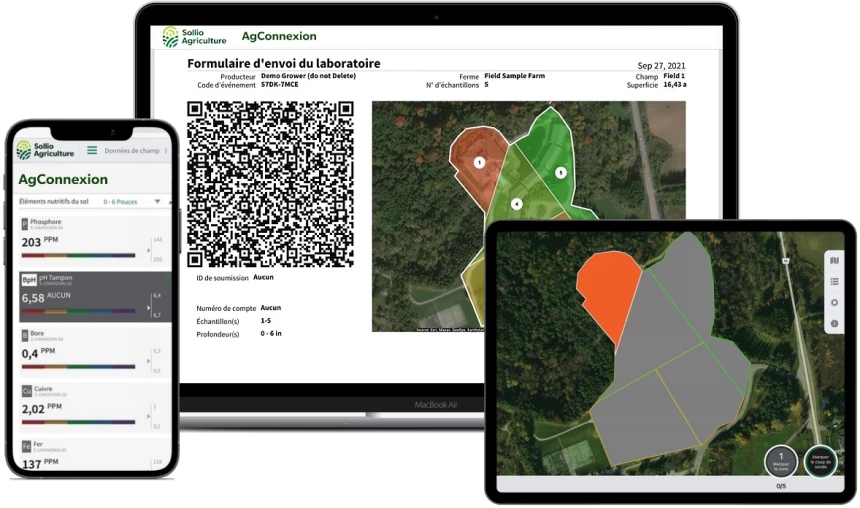
Task: Select the Phosphore P element icon
Action: 25,224
